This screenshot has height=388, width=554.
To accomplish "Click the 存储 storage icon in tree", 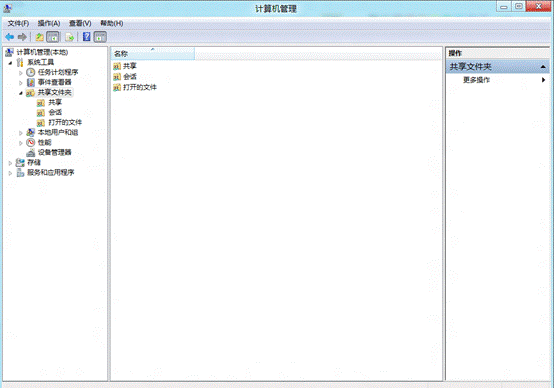I will tap(20, 163).
